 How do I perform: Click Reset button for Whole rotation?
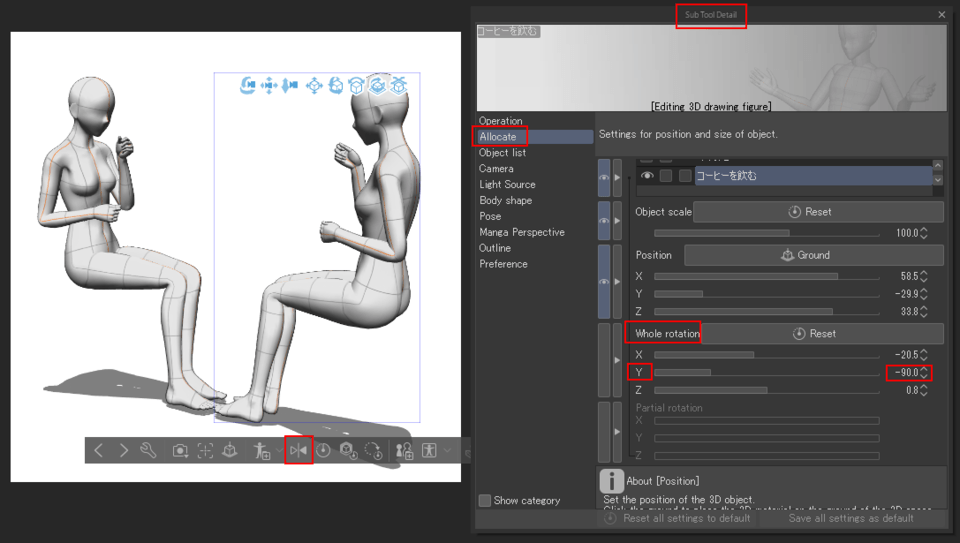coord(822,334)
